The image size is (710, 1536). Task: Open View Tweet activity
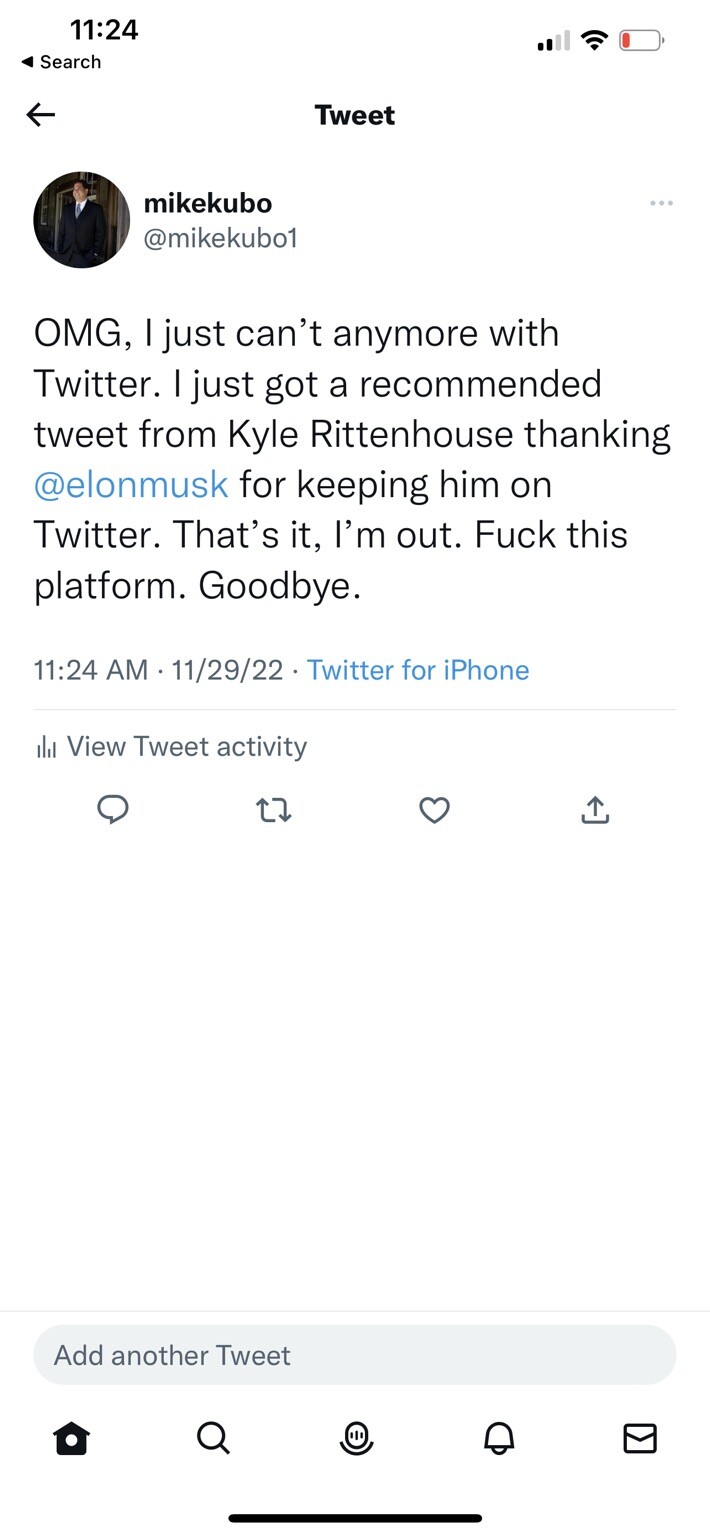(186, 746)
